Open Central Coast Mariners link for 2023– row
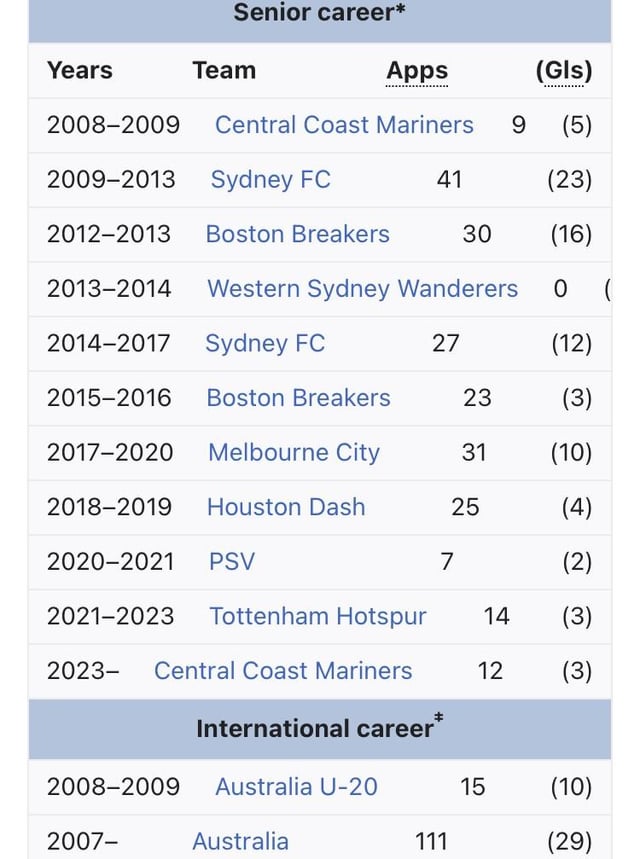This screenshot has width=640, height=859. coord(283,671)
